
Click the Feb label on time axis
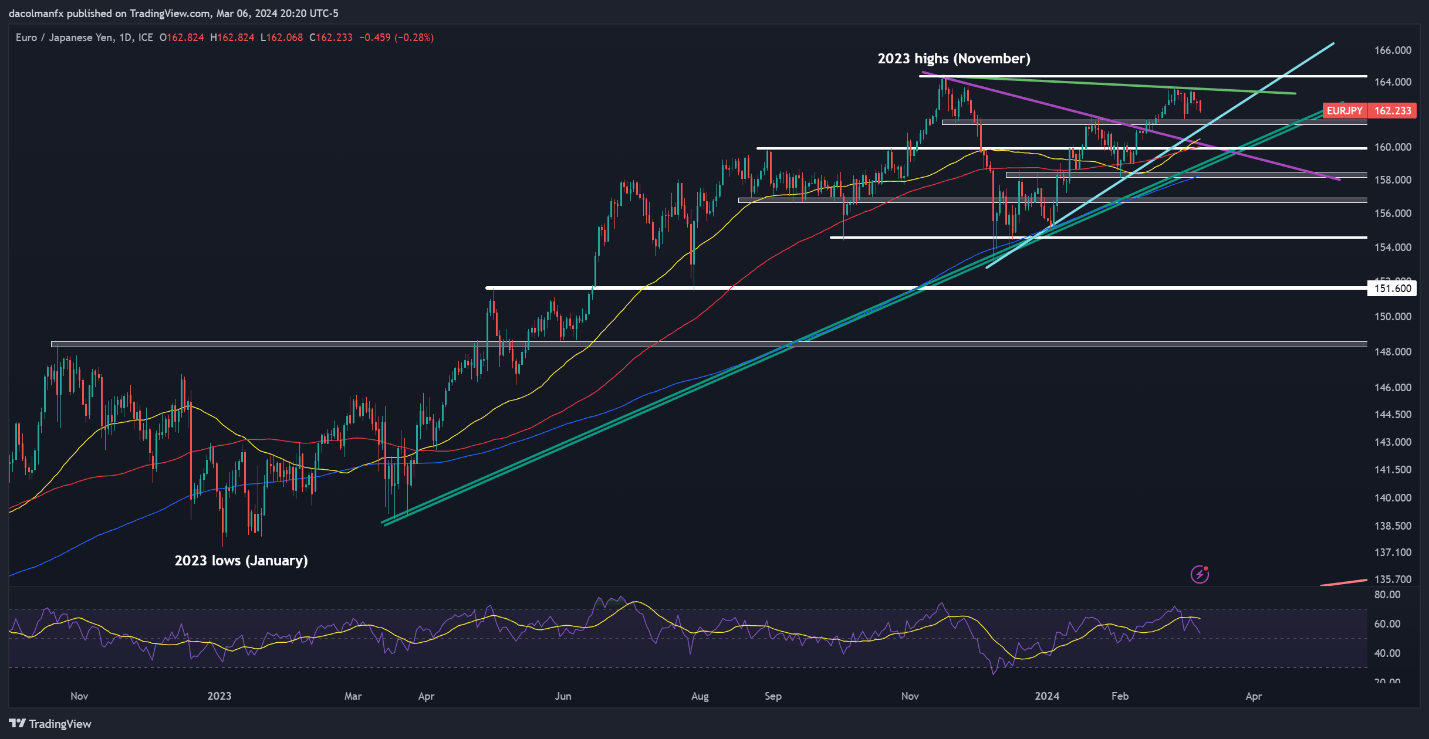tap(1119, 695)
